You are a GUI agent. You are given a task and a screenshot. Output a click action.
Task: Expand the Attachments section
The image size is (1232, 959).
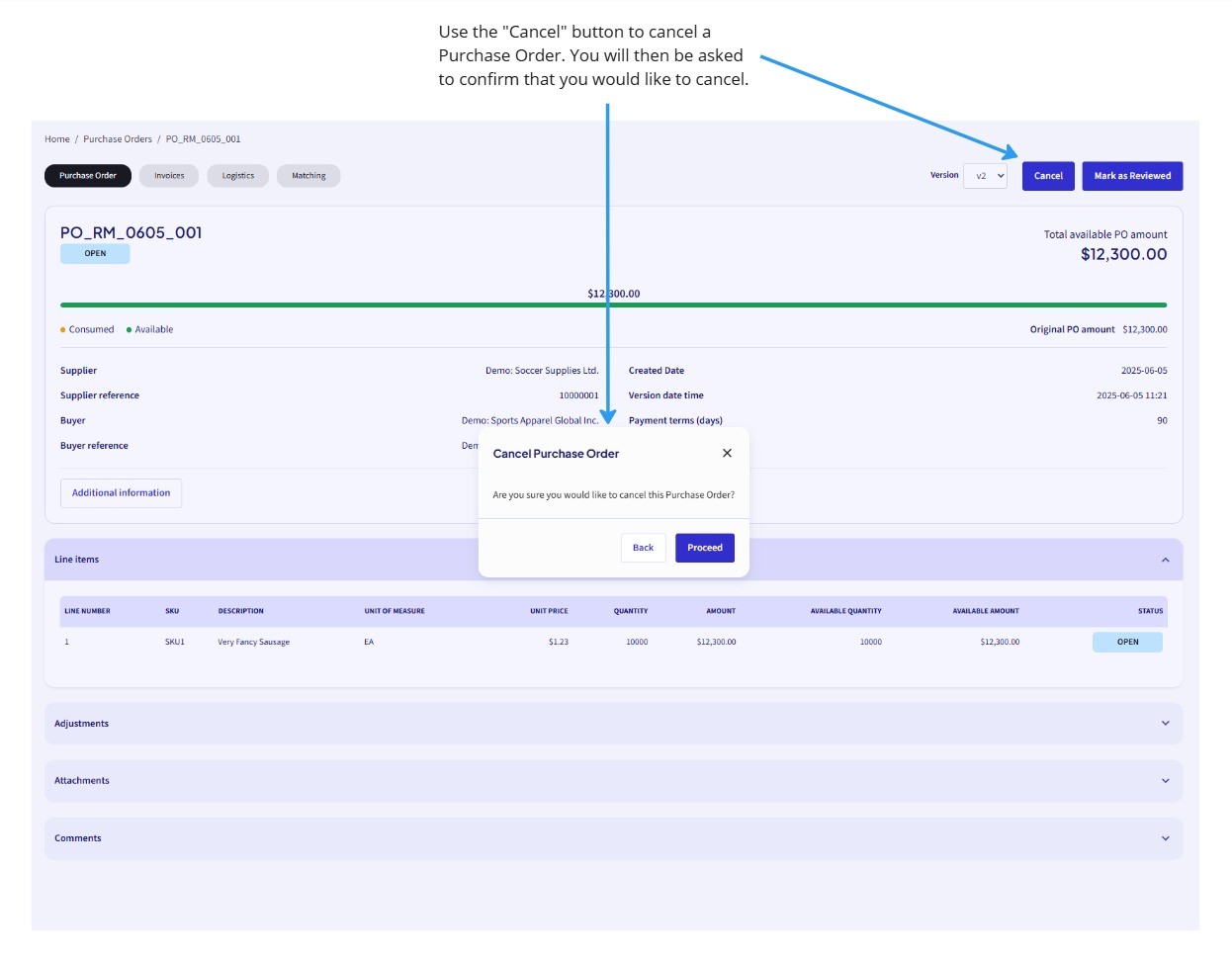pyautogui.click(x=1165, y=780)
